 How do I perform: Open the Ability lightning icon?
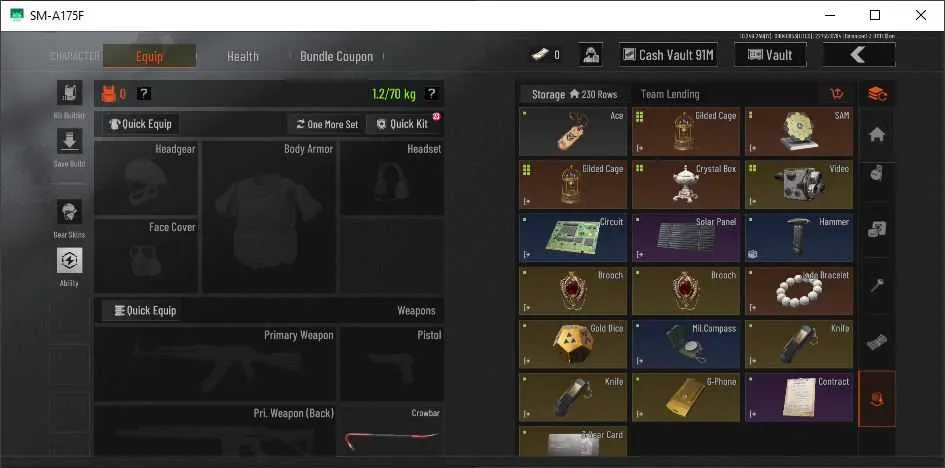tap(69, 260)
